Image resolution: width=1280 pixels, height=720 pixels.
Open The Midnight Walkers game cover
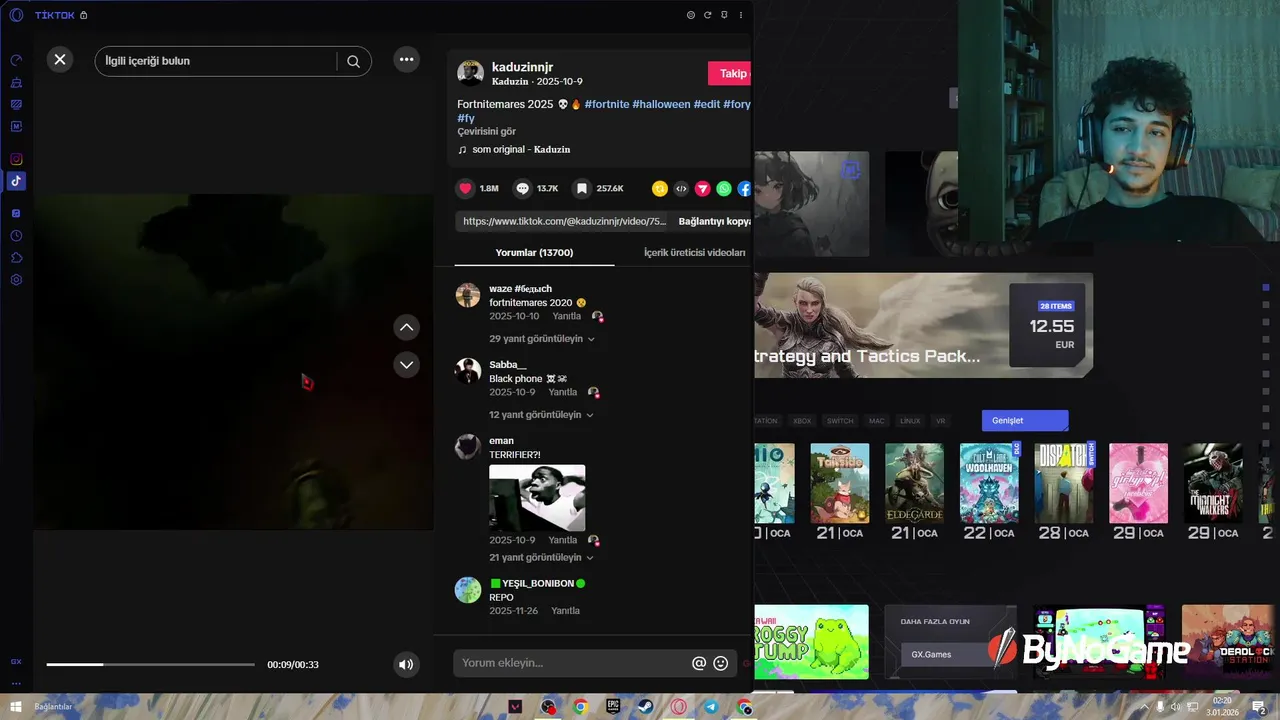coord(1213,483)
